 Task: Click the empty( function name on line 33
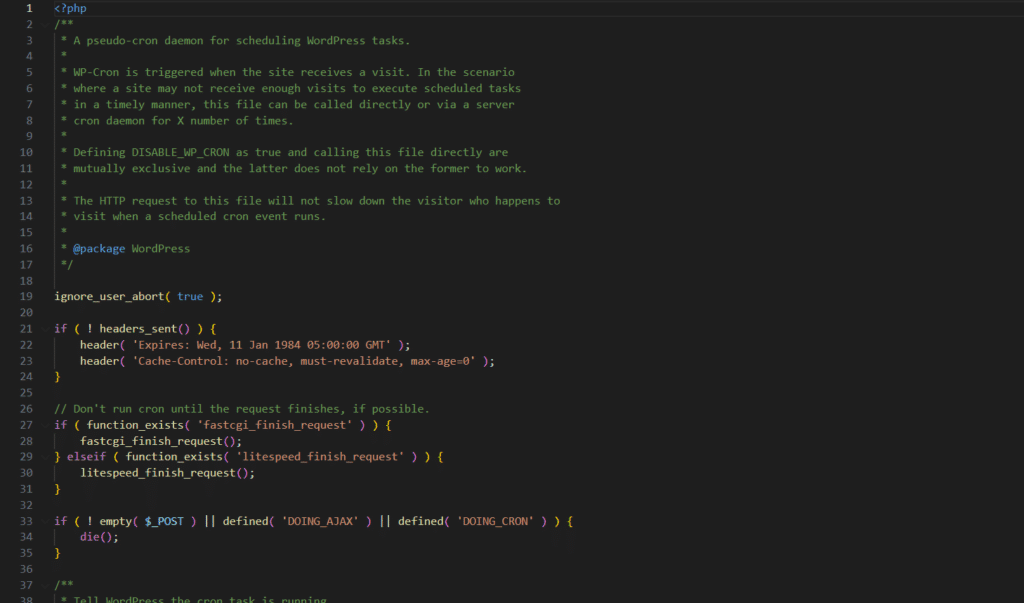pos(116,521)
